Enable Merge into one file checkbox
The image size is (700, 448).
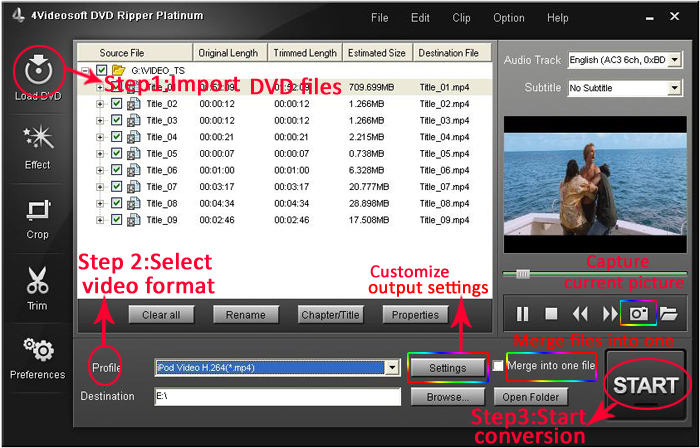pos(498,366)
